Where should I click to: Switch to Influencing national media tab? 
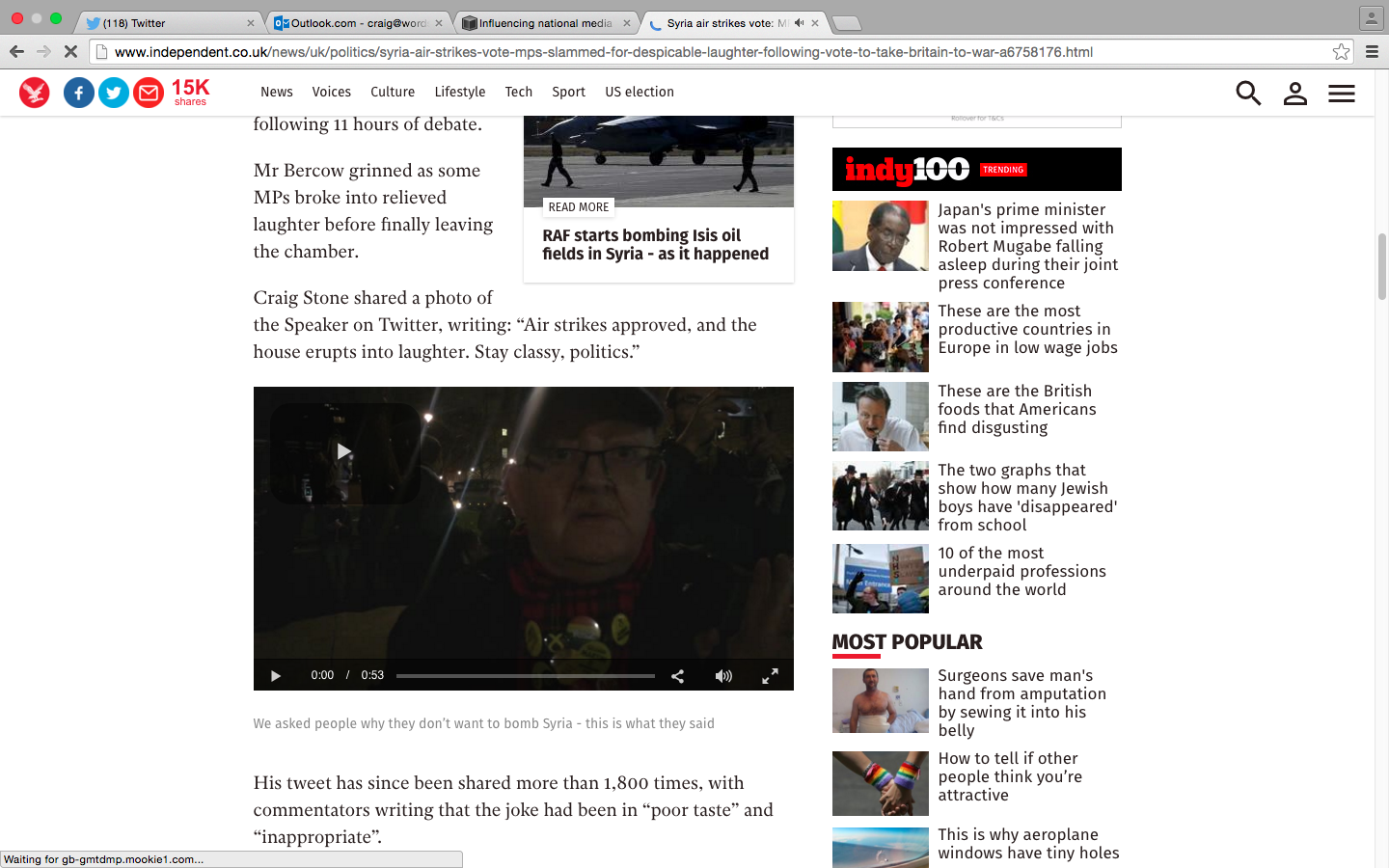[x=545, y=22]
